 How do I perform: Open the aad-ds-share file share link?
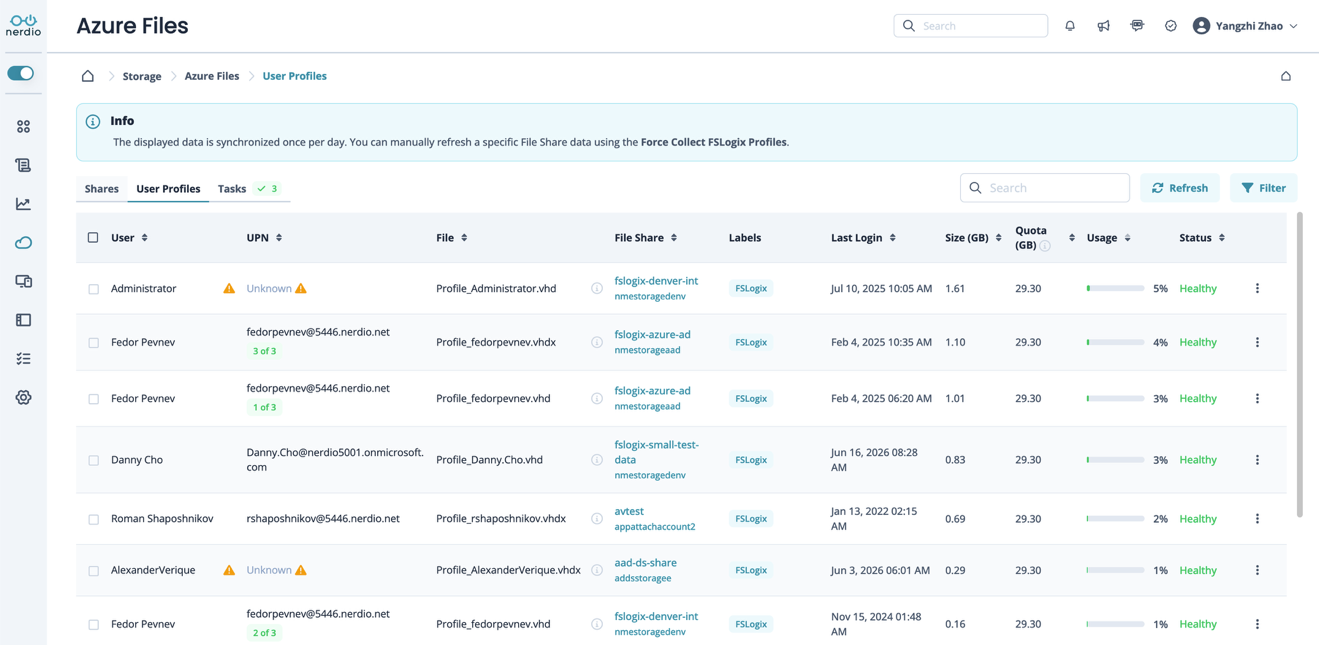645,563
